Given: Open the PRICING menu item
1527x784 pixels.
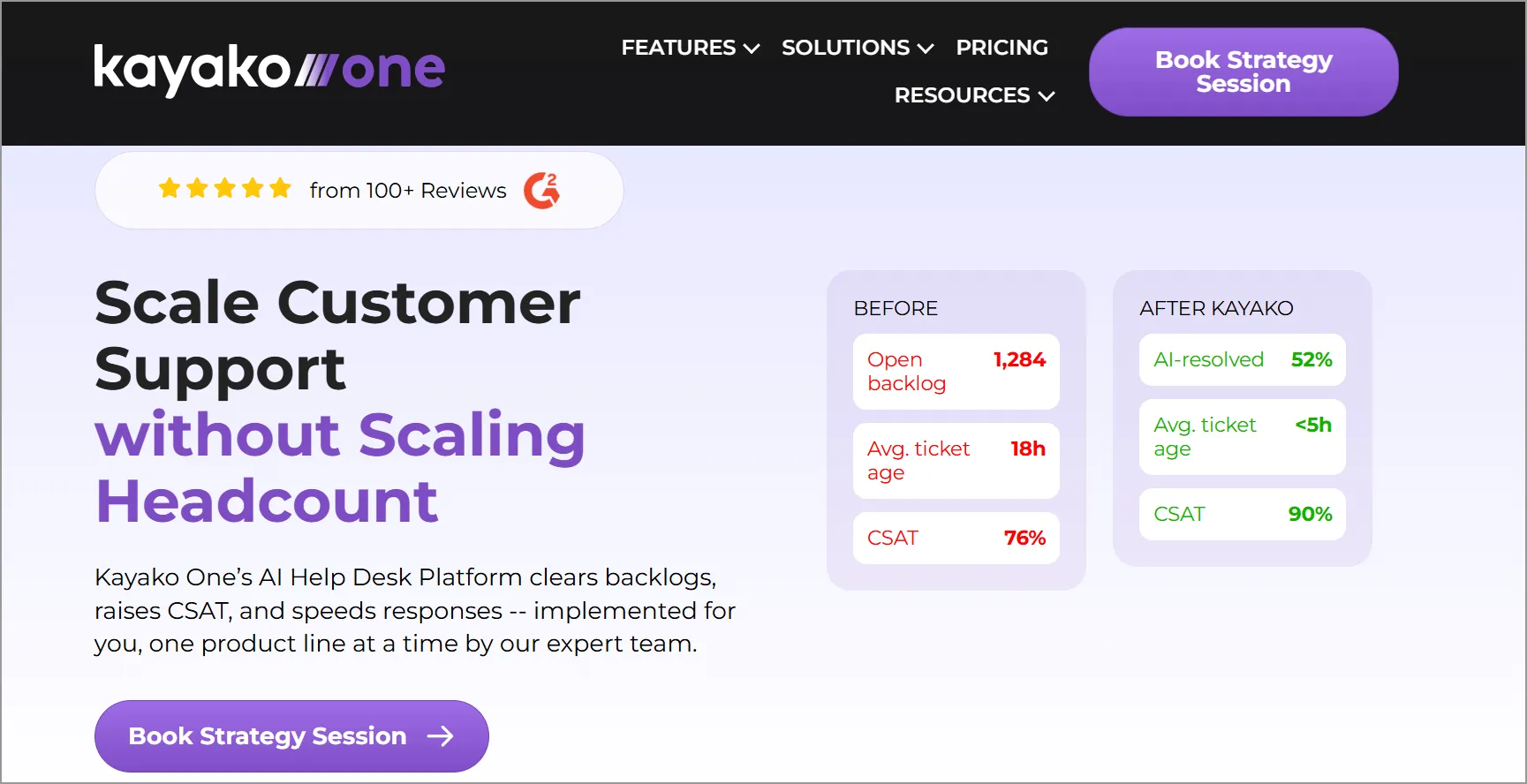Looking at the screenshot, I should [x=1002, y=48].
